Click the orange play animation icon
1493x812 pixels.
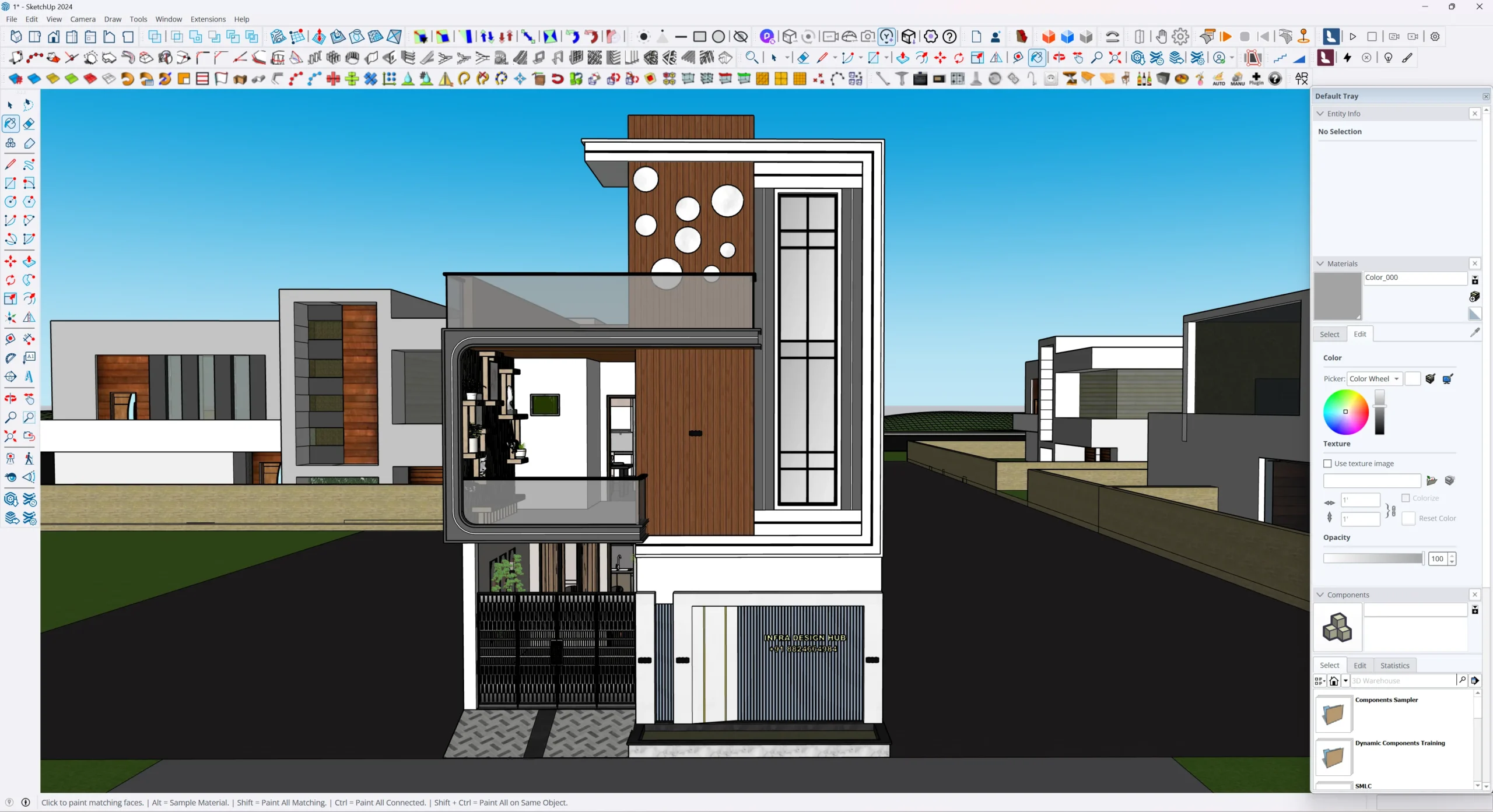tap(1226, 37)
